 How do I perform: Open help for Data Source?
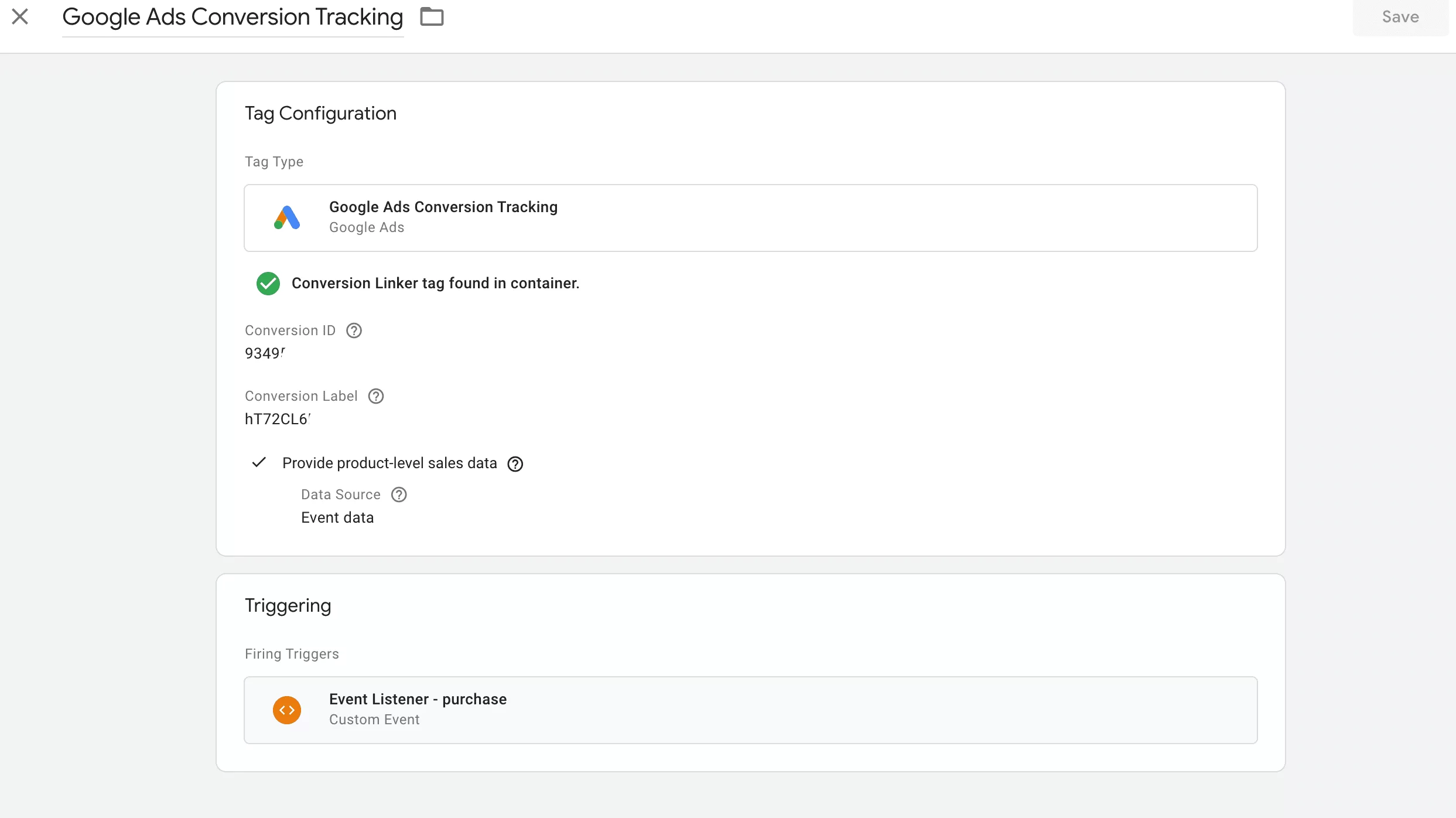pyautogui.click(x=399, y=495)
